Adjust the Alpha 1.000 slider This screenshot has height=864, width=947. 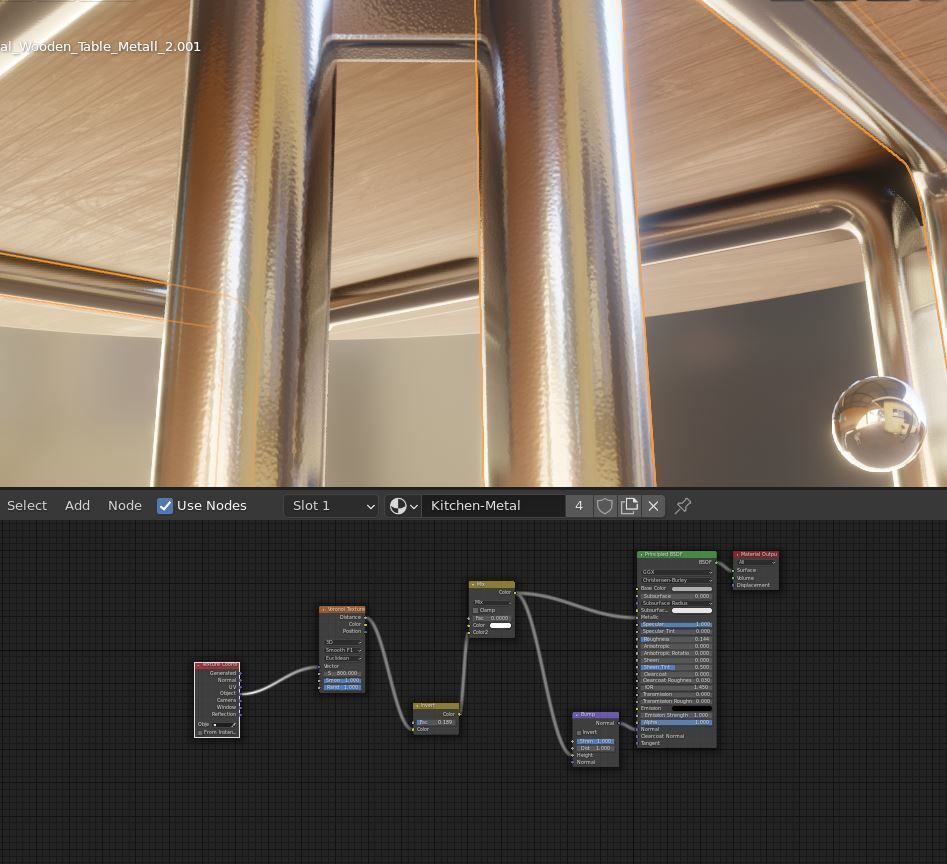click(676, 722)
